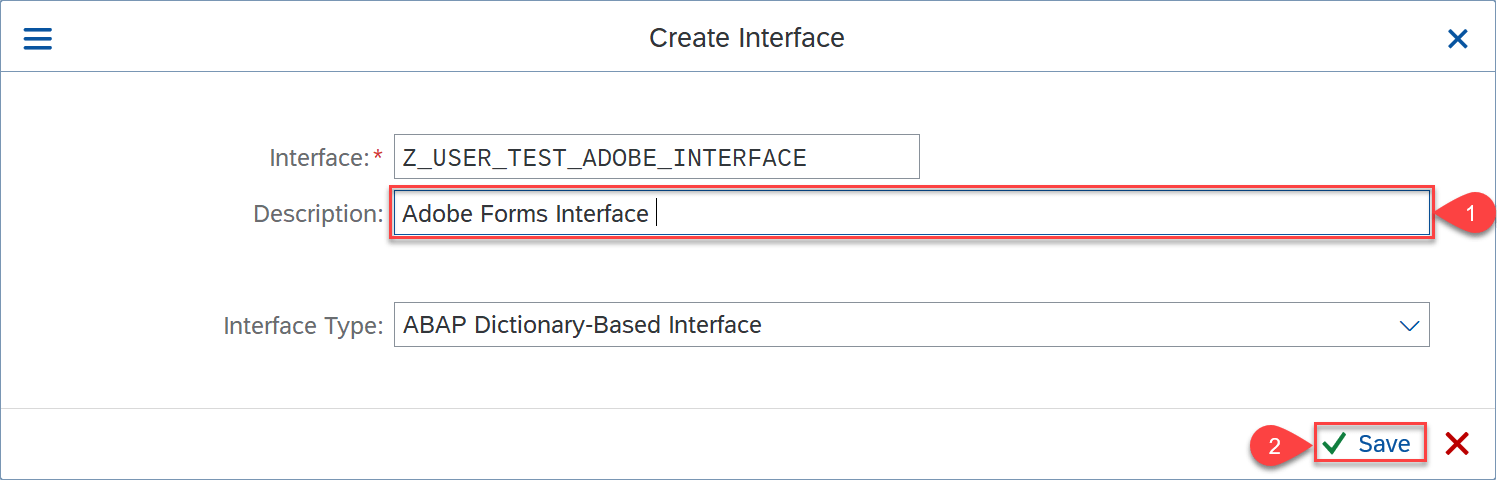Screen dimensions: 1497x480
Task: Click the Description: field label
Action: pos(318,214)
